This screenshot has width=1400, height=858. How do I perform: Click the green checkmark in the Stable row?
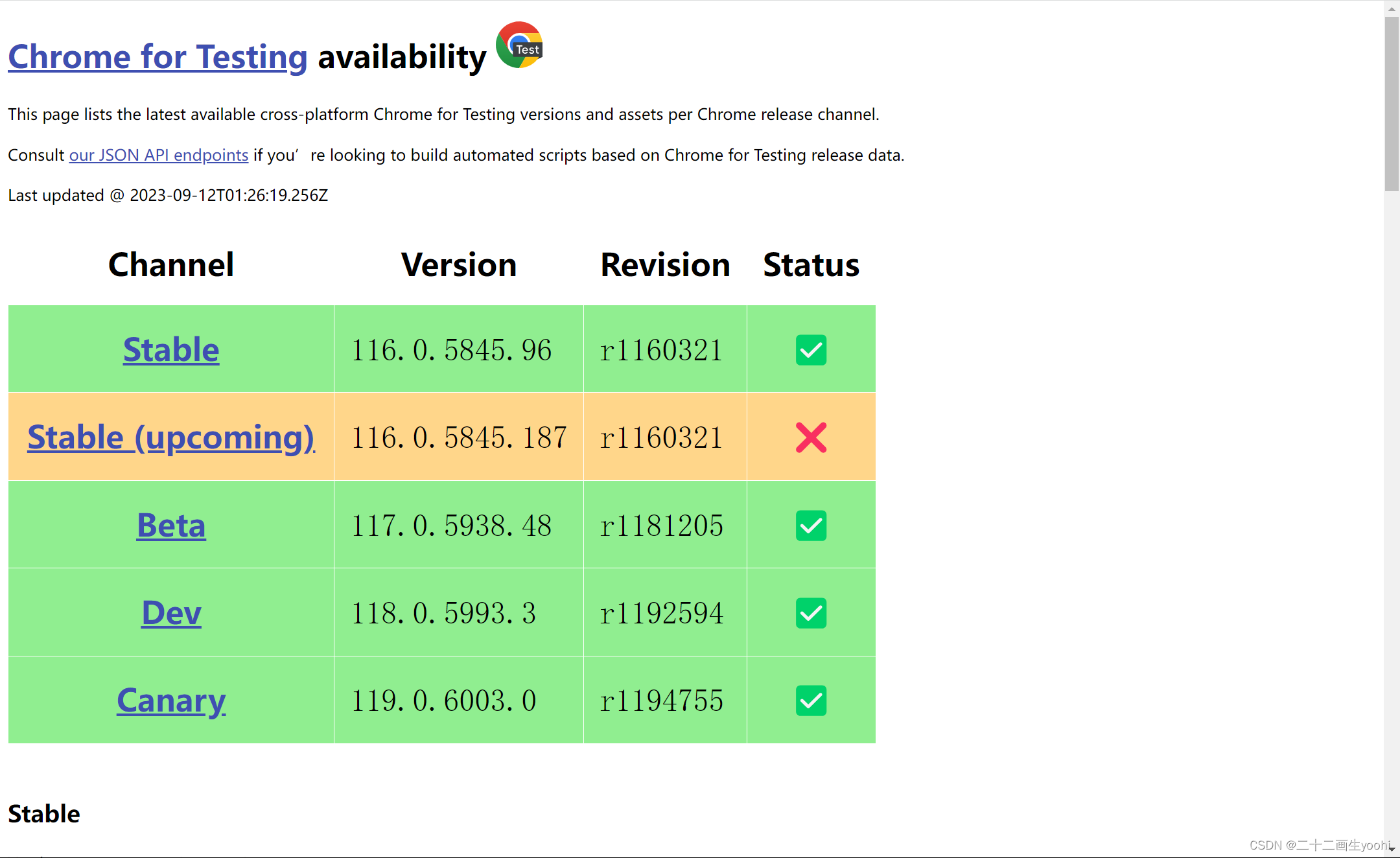pos(811,349)
